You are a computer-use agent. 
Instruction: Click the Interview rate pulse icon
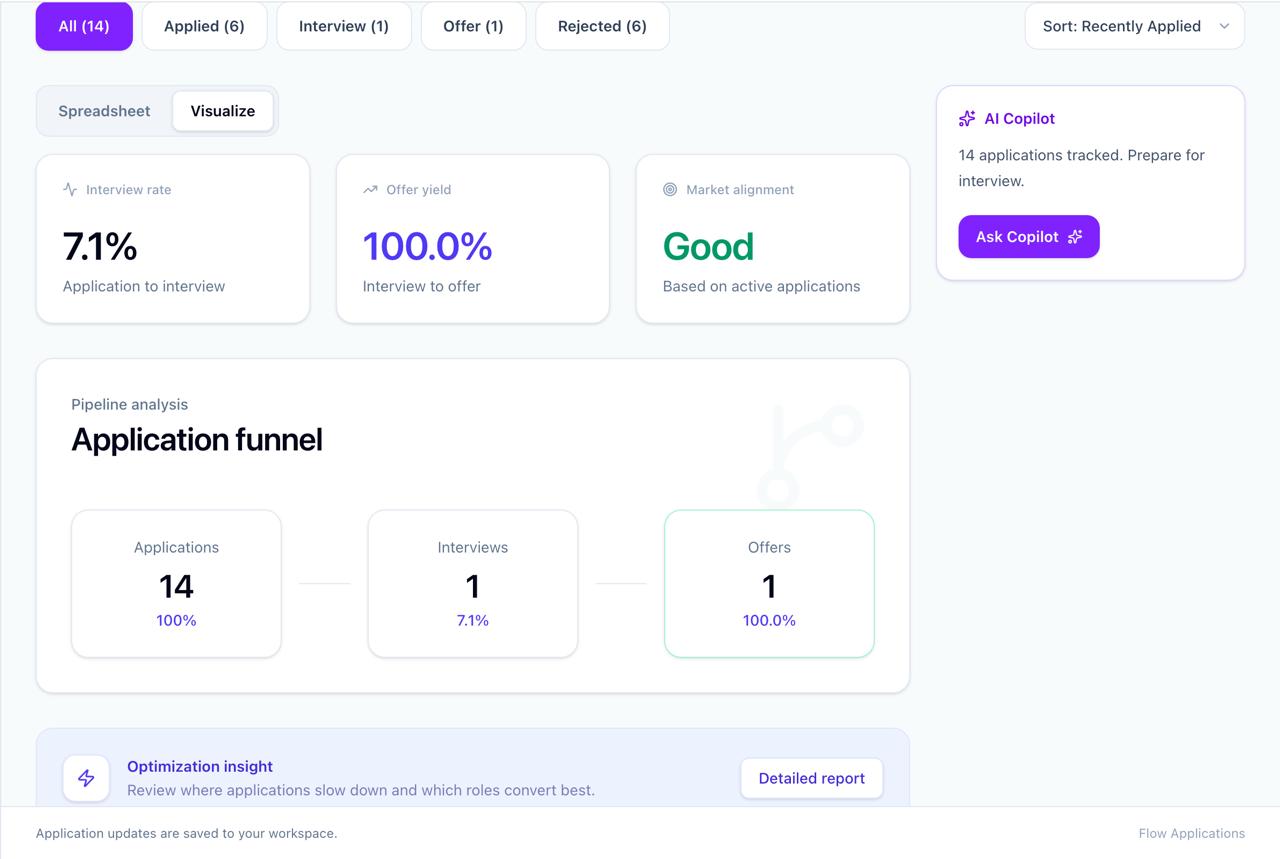click(x=70, y=189)
